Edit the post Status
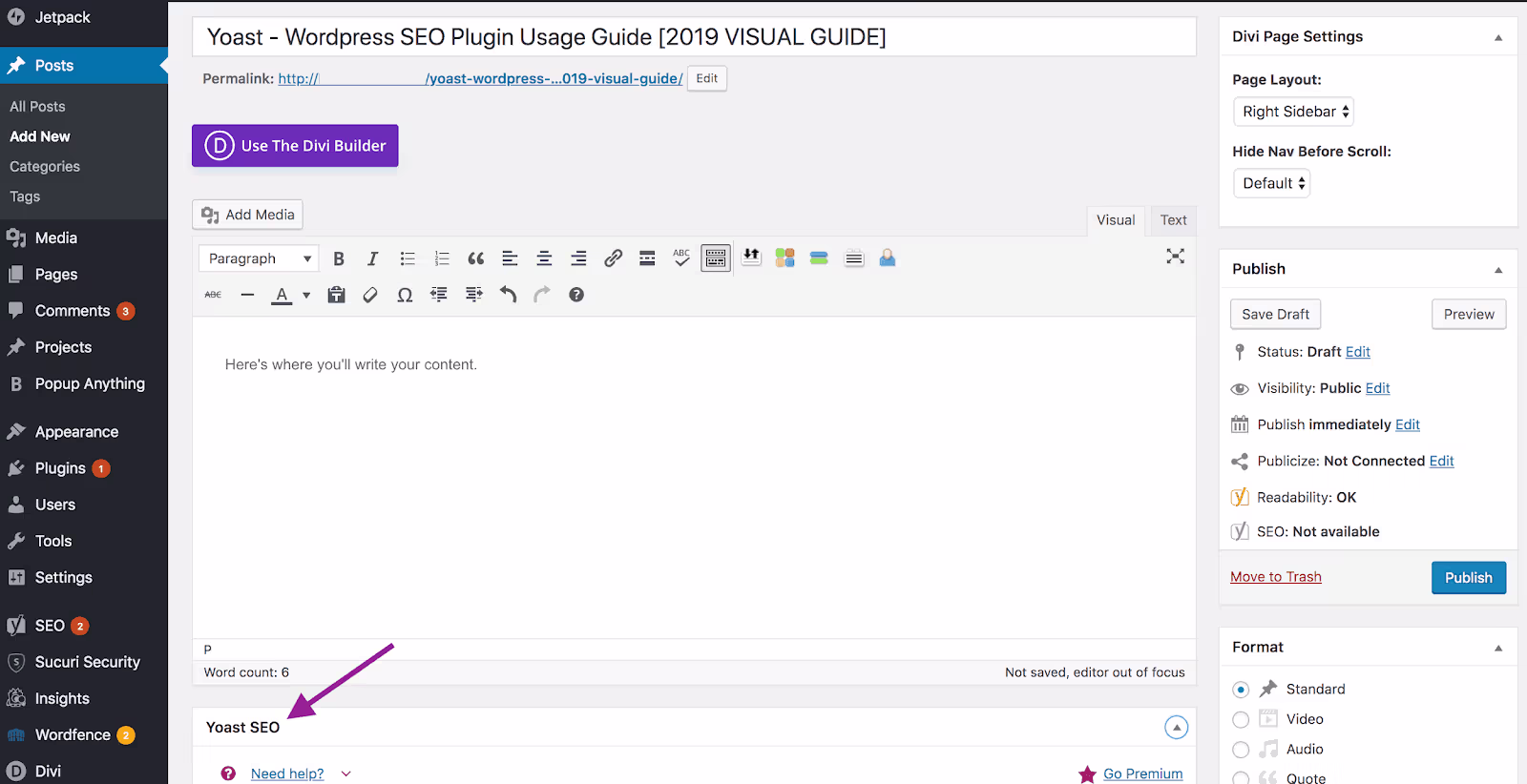Screen dimensions: 1527x784 [x=1358, y=352]
